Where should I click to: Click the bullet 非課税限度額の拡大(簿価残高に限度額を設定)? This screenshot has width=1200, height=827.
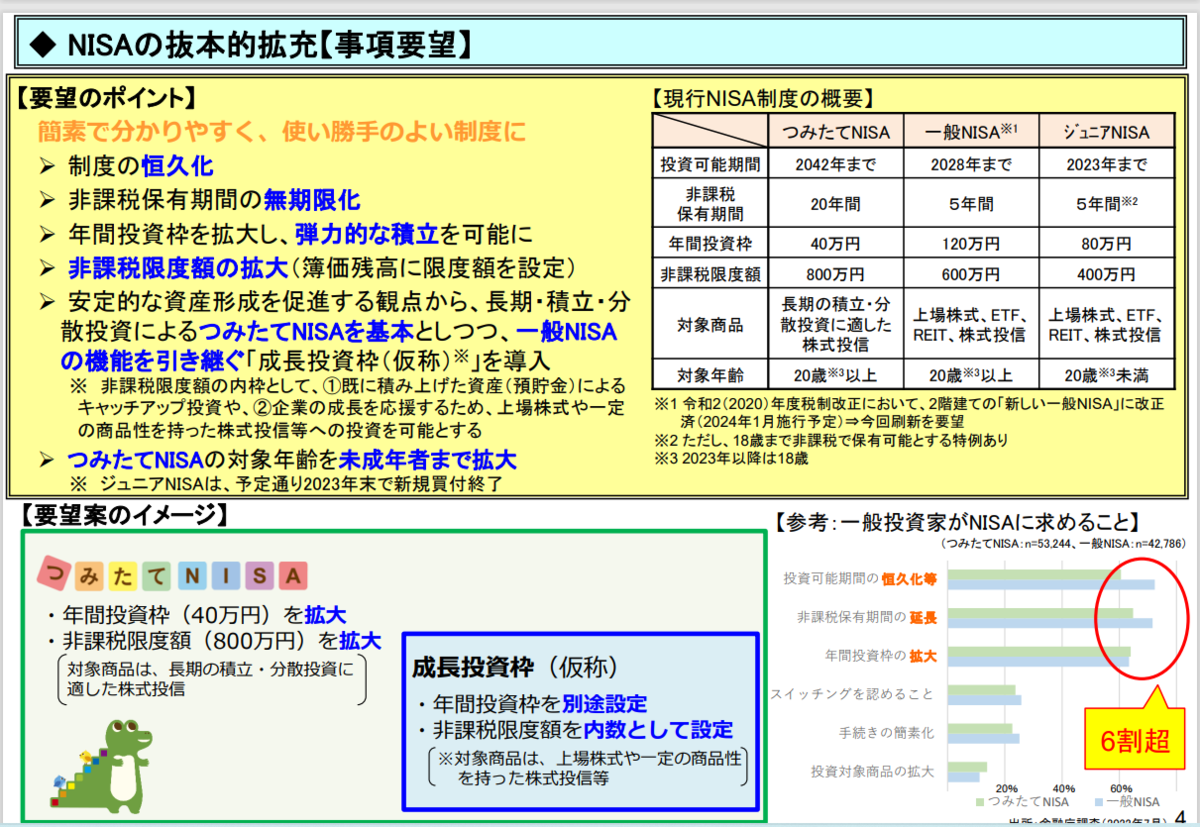click(307, 267)
